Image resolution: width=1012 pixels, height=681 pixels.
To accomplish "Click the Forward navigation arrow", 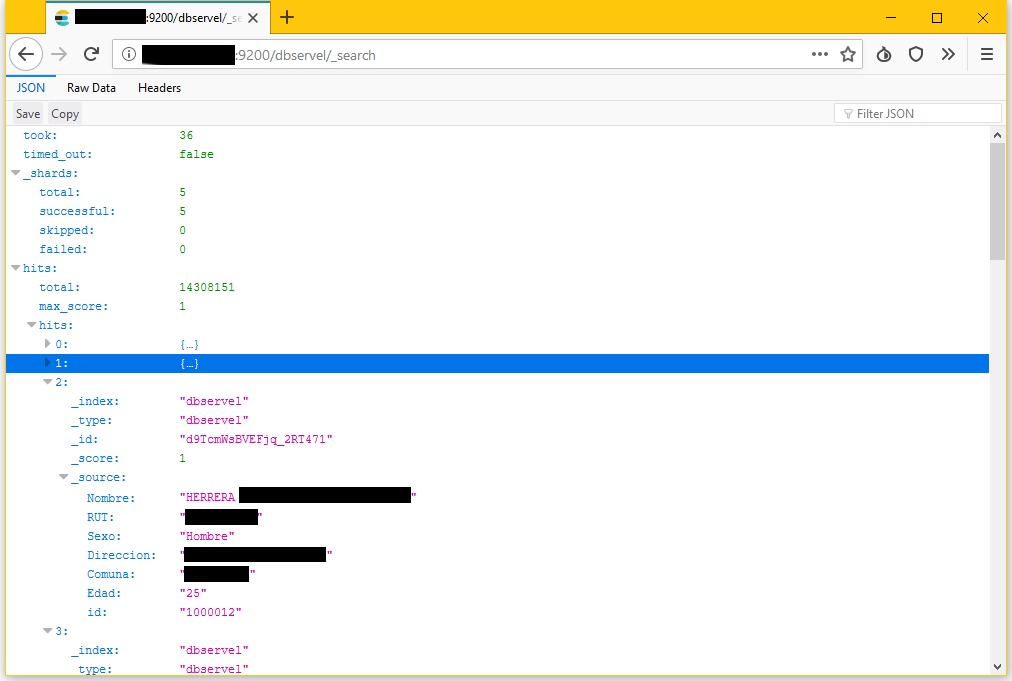I will point(59,55).
